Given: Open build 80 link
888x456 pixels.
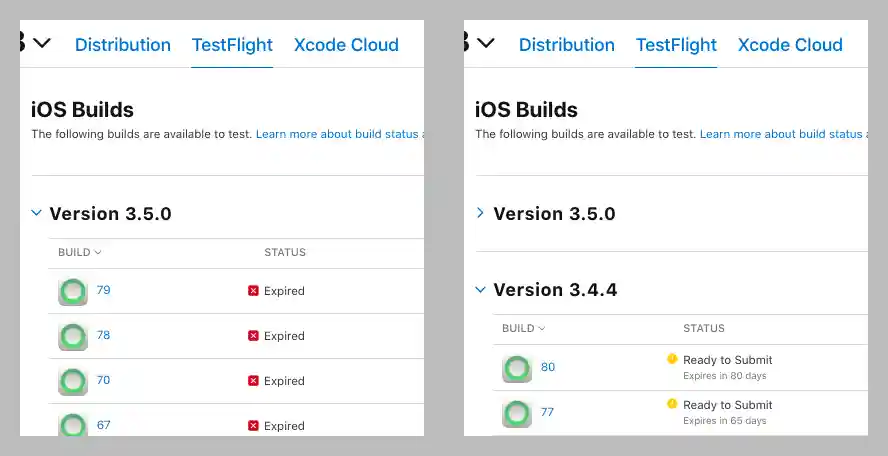Looking at the screenshot, I should [x=548, y=366].
